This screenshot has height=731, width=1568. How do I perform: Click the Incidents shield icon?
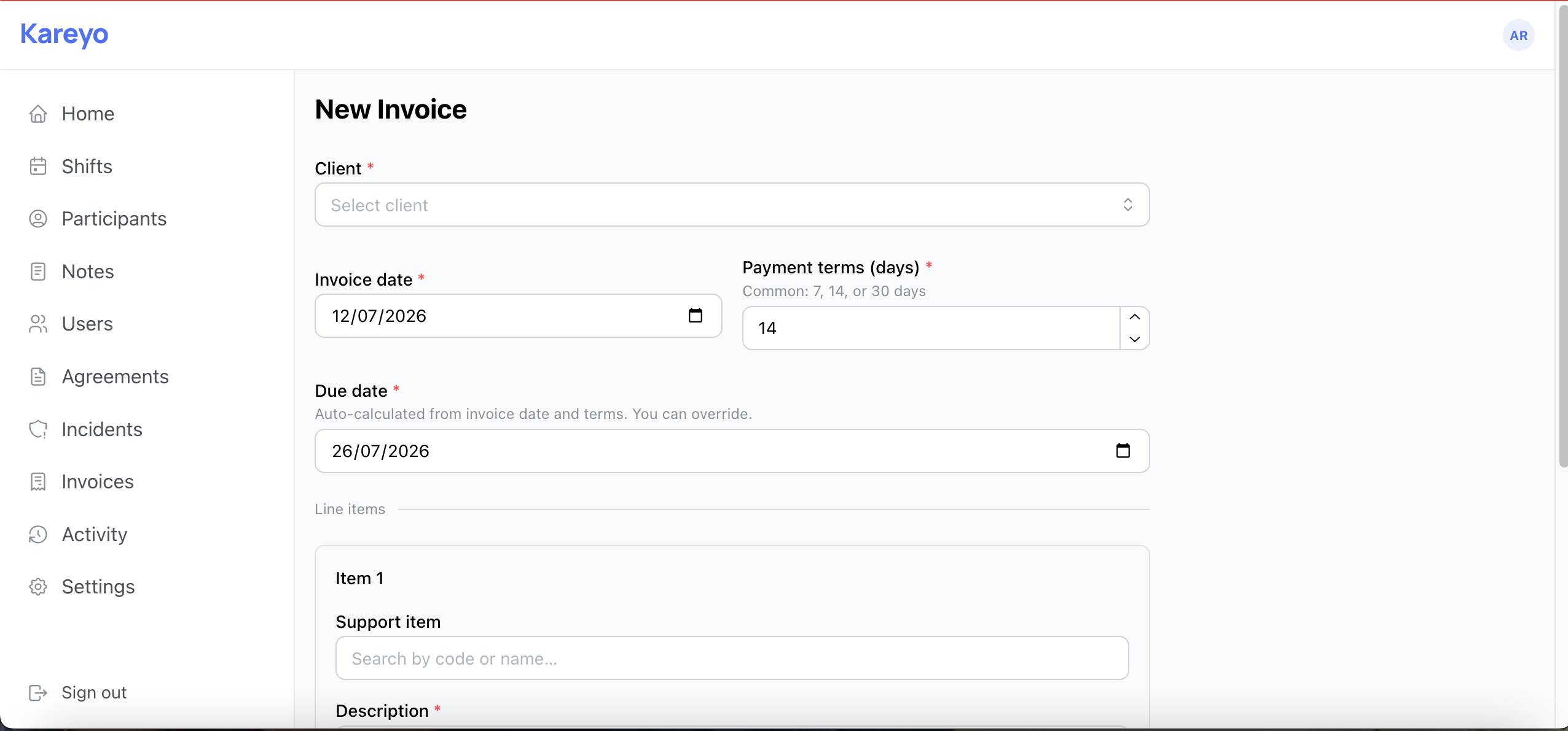point(38,429)
